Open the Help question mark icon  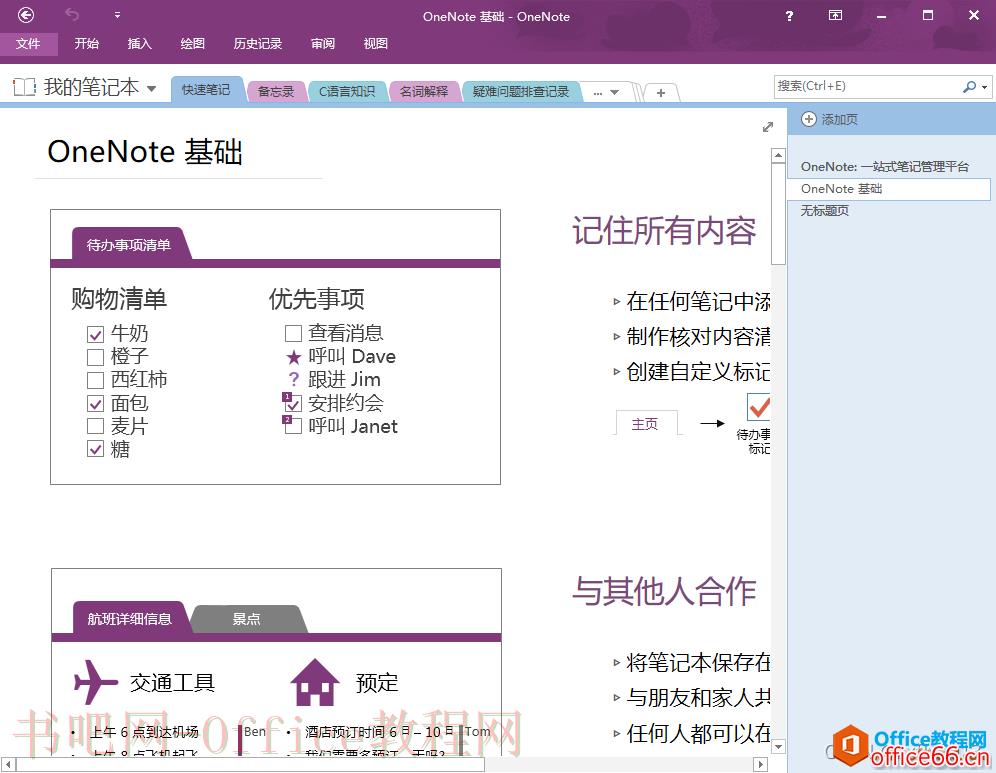coord(789,16)
